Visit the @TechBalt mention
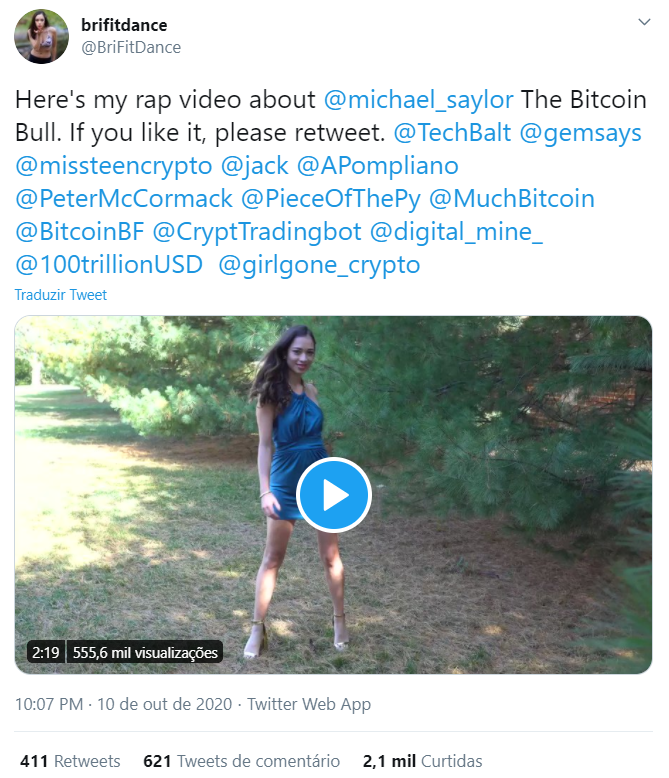The image size is (669, 778). [x=452, y=132]
